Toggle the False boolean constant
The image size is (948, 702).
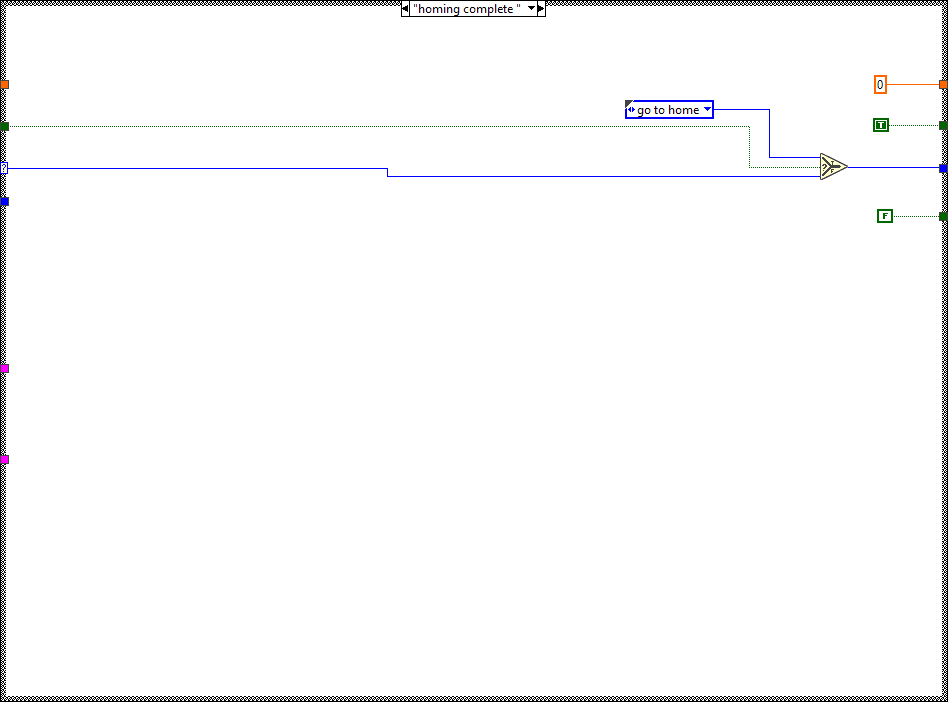tap(884, 216)
